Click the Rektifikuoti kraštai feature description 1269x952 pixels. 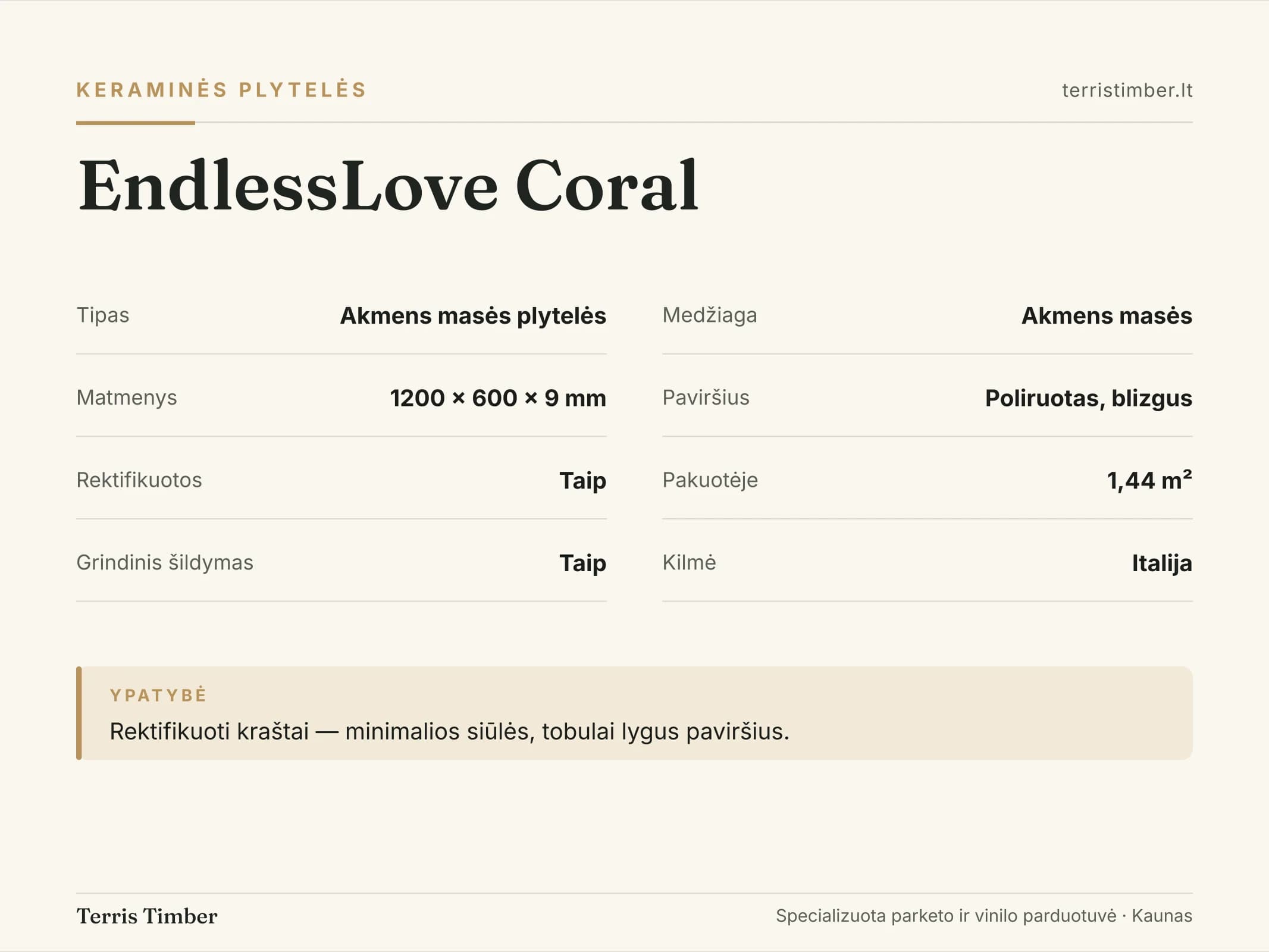point(449,731)
